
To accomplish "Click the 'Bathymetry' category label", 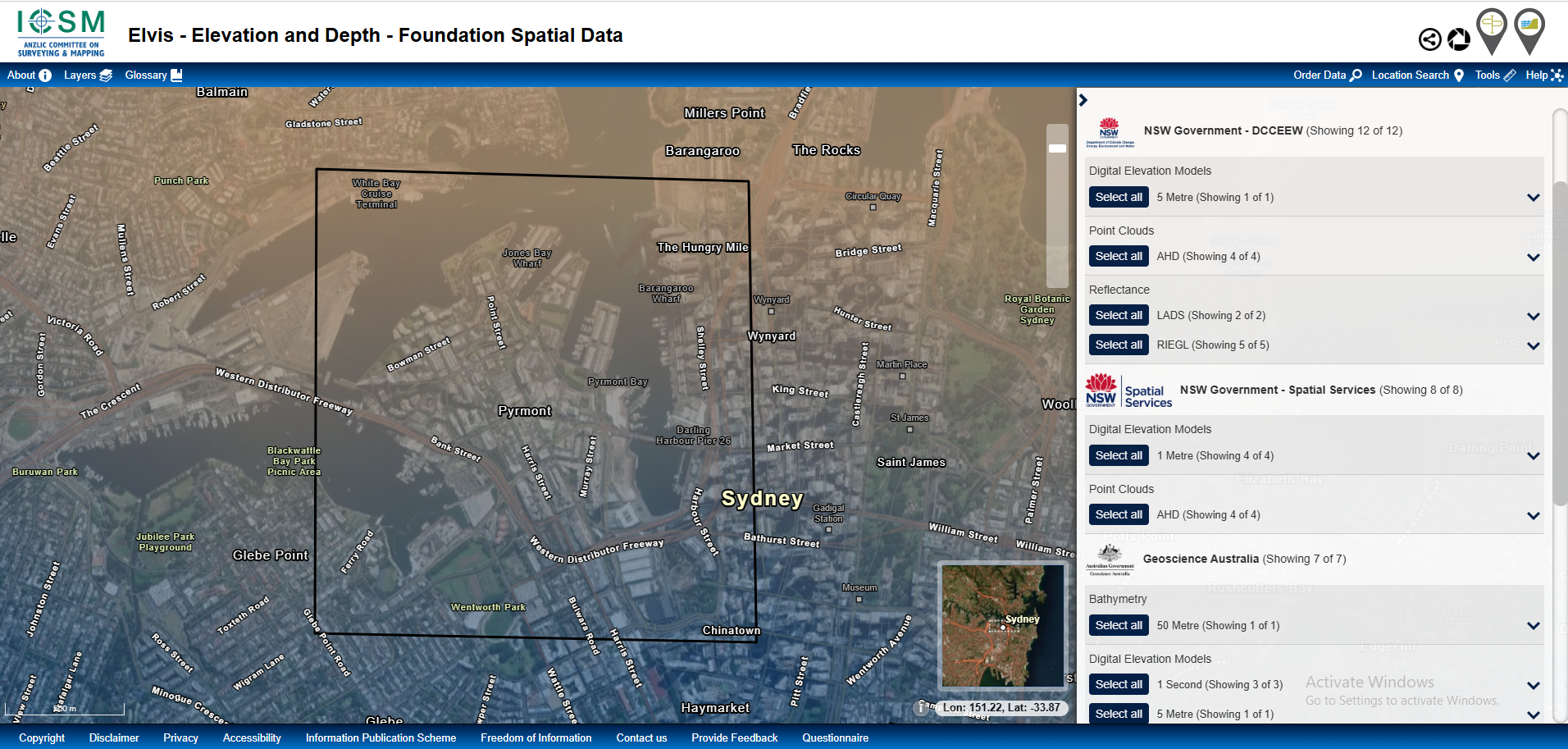I will 1118,599.
